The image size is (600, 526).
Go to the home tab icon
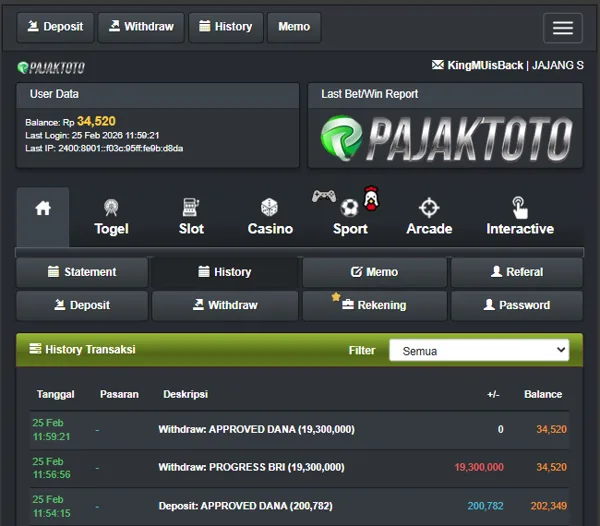(x=43, y=208)
